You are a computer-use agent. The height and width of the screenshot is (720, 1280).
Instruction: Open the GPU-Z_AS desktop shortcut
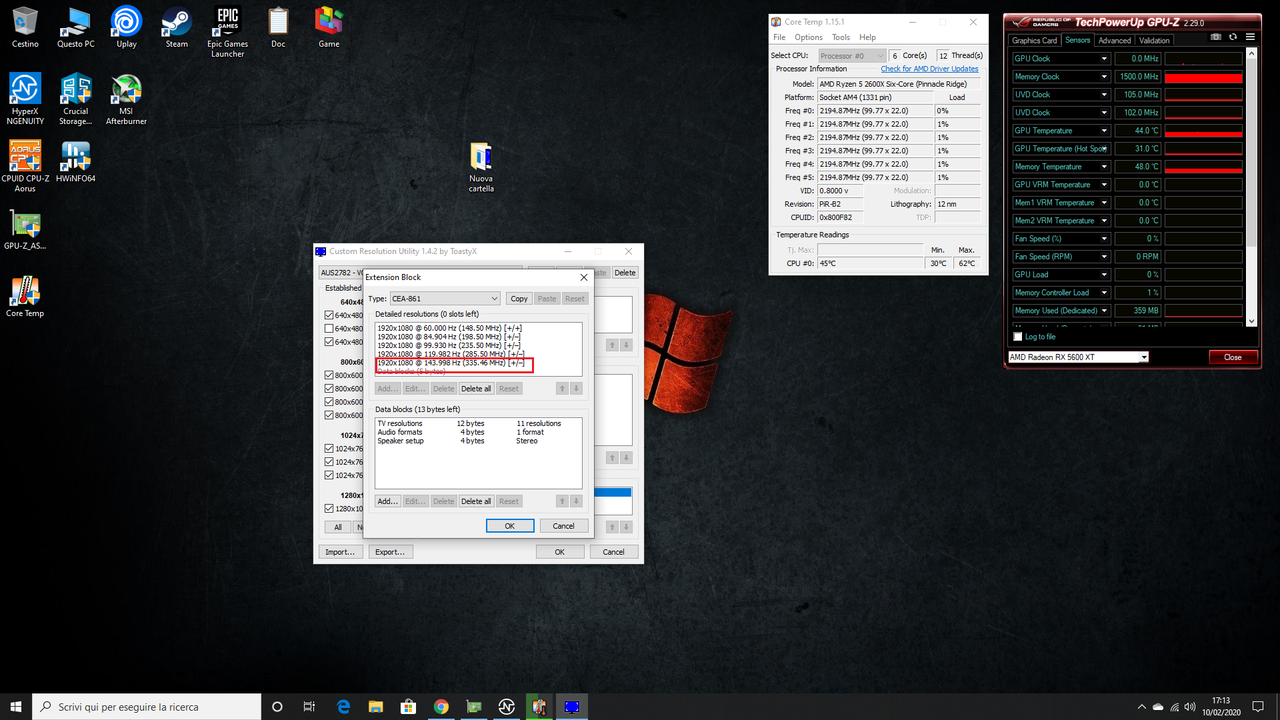coord(25,230)
